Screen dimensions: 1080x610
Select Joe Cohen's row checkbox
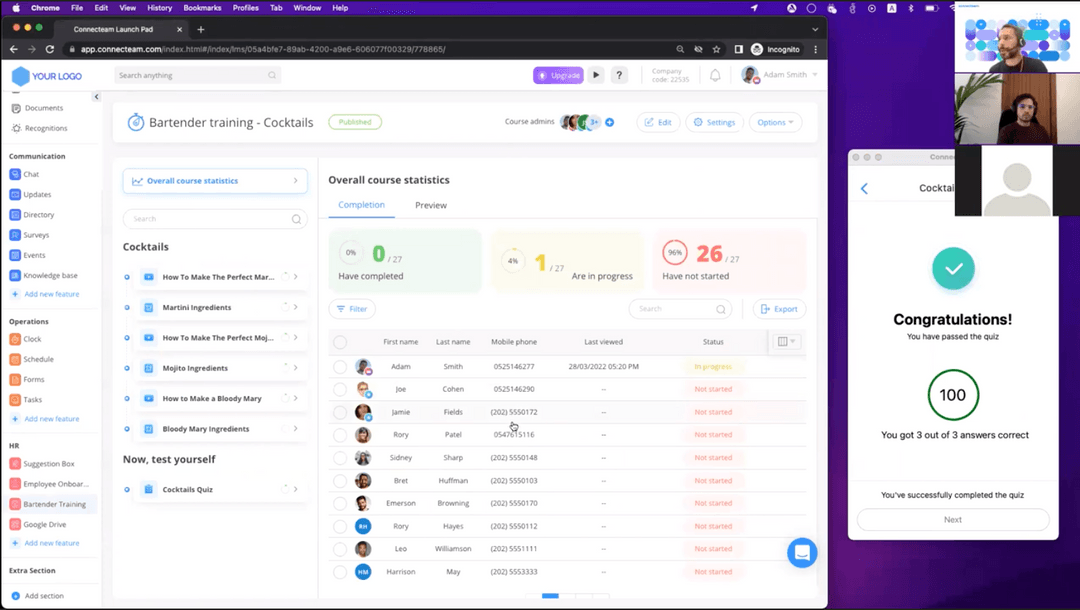point(340,389)
